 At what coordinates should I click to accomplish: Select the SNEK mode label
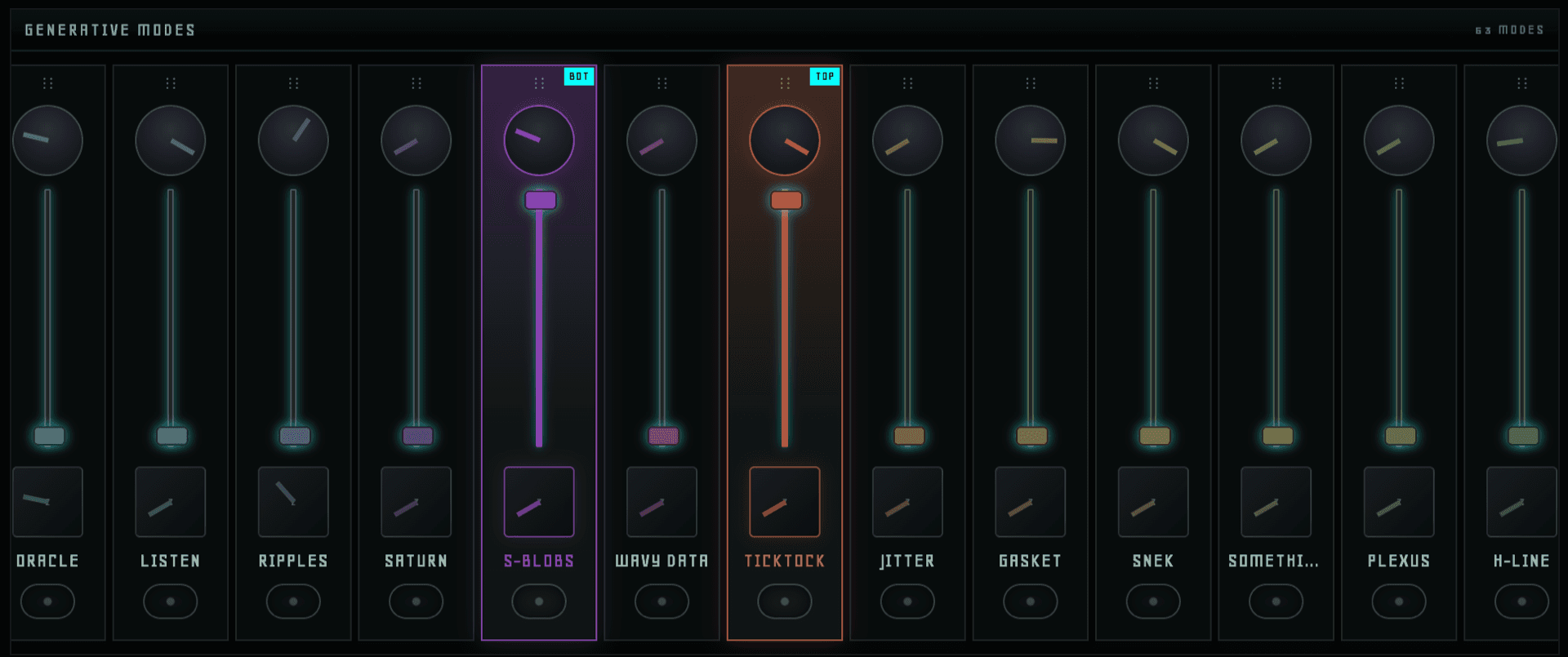click(1153, 562)
